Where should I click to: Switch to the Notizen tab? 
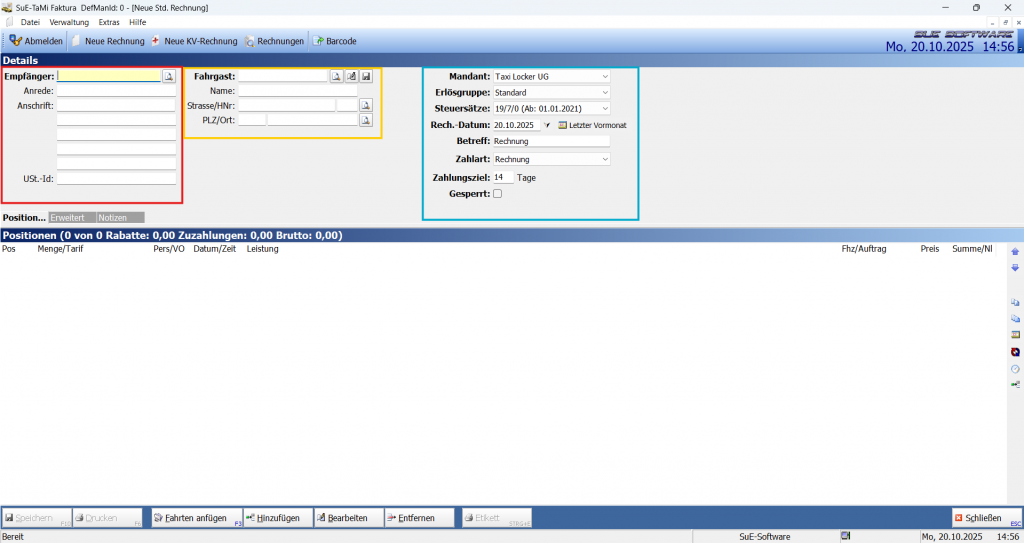click(x=120, y=217)
